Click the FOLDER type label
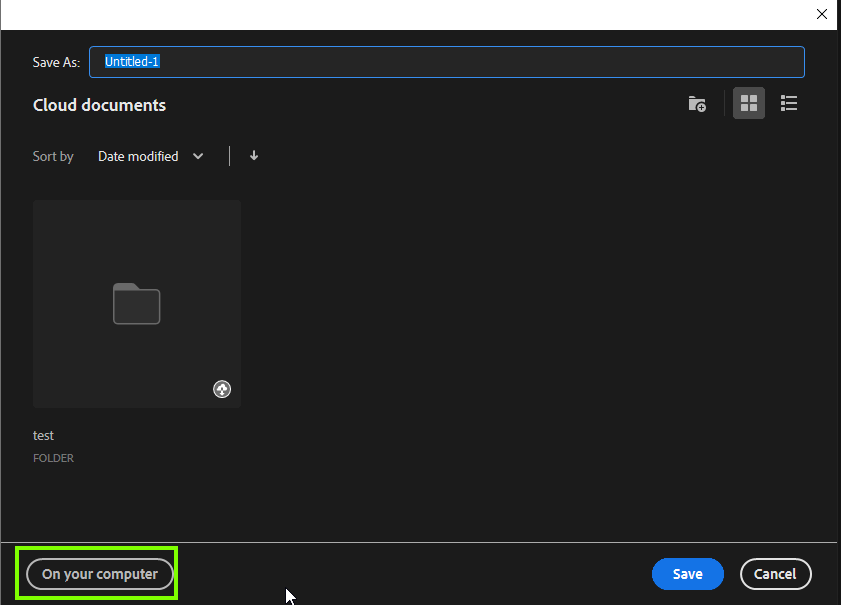This screenshot has height=605, width=841. (x=53, y=458)
